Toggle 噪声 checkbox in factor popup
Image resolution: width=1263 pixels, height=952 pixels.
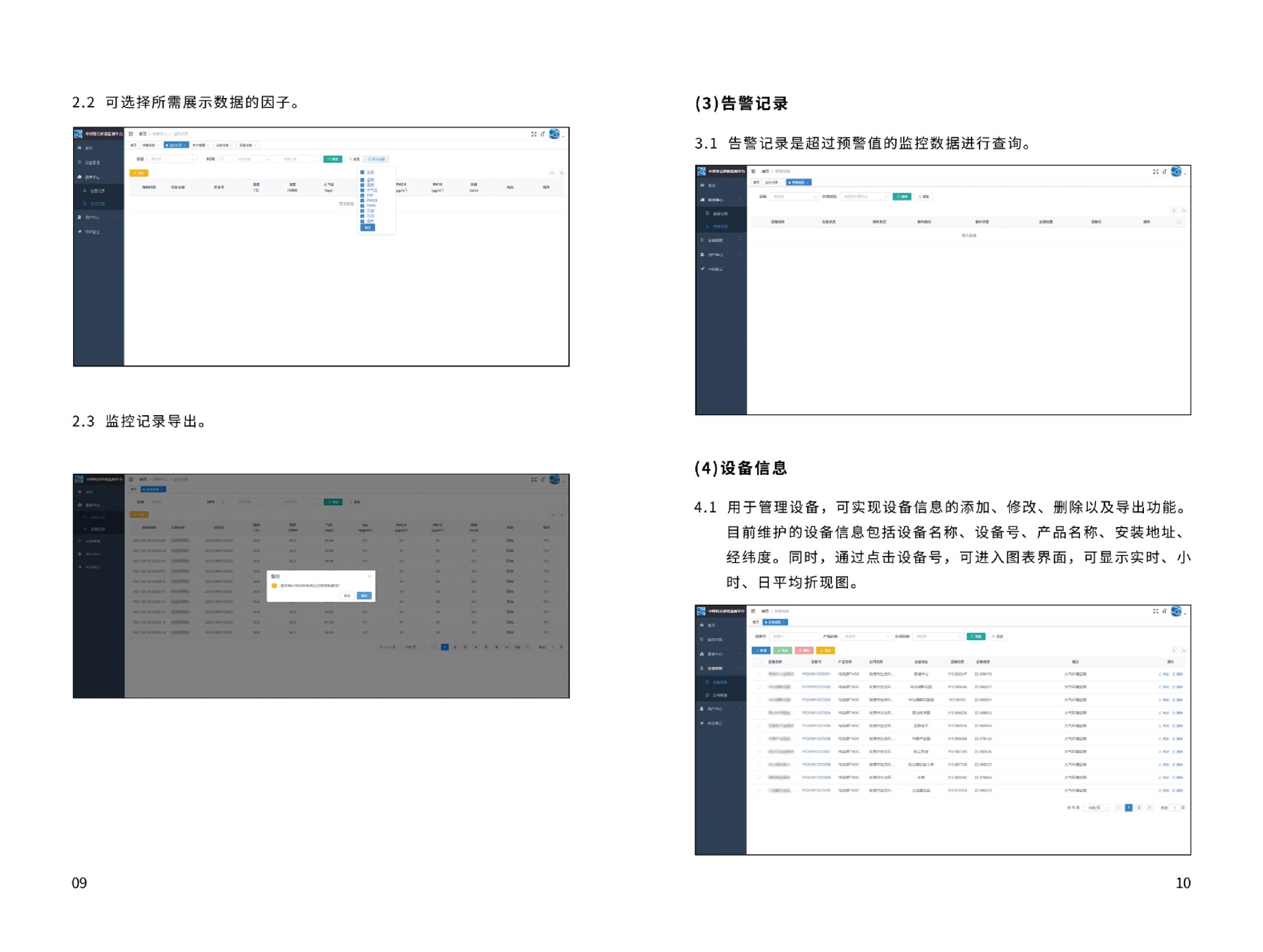coord(362,221)
